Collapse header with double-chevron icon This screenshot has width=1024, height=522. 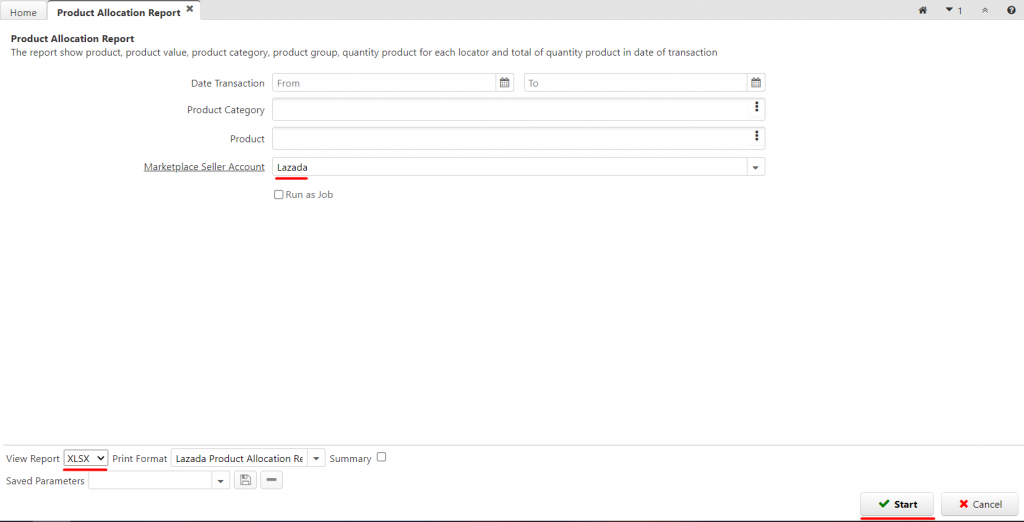click(985, 10)
